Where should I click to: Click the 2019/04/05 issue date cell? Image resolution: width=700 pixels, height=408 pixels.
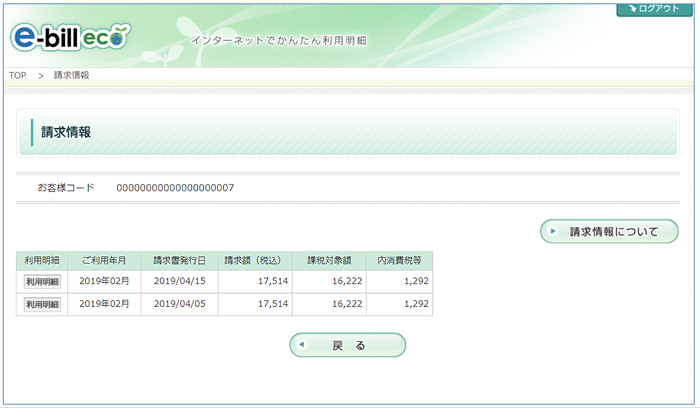[179, 304]
